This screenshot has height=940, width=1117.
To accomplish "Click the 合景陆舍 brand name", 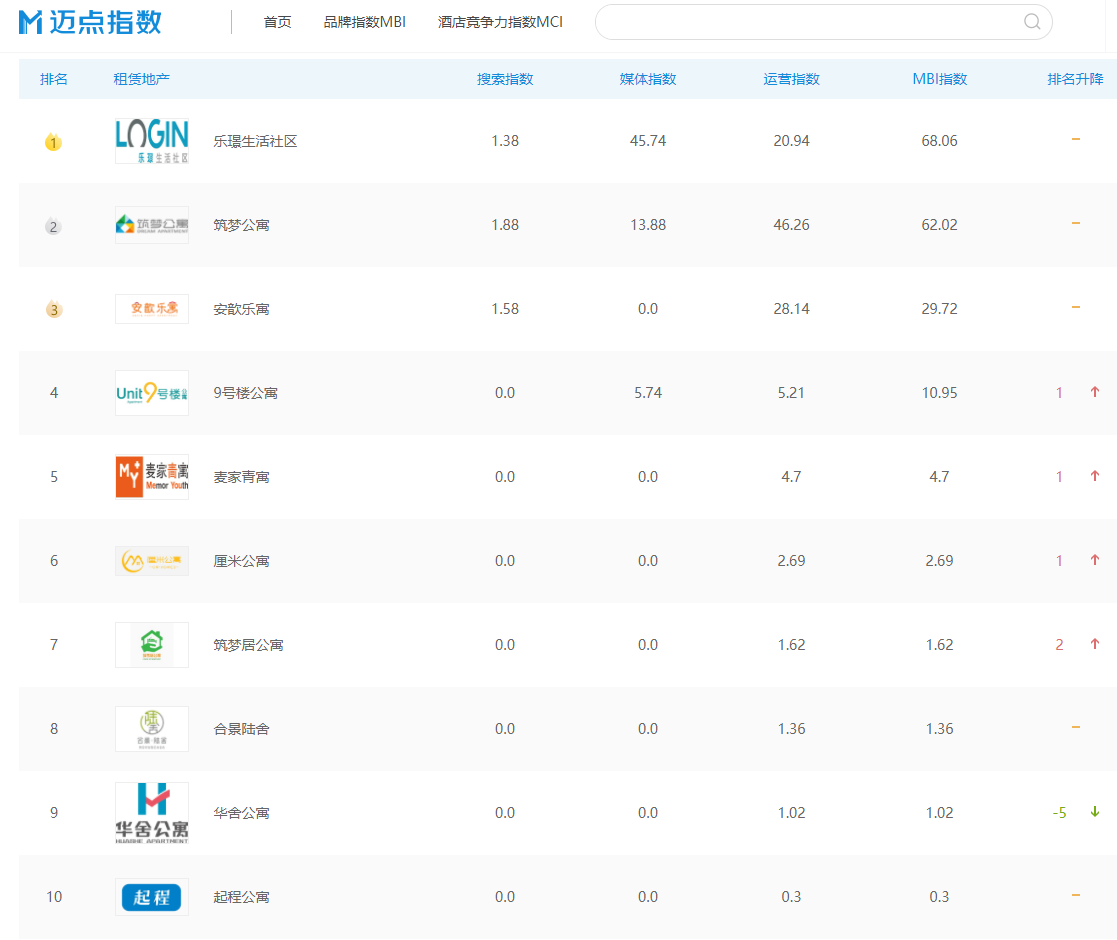I will tap(241, 729).
